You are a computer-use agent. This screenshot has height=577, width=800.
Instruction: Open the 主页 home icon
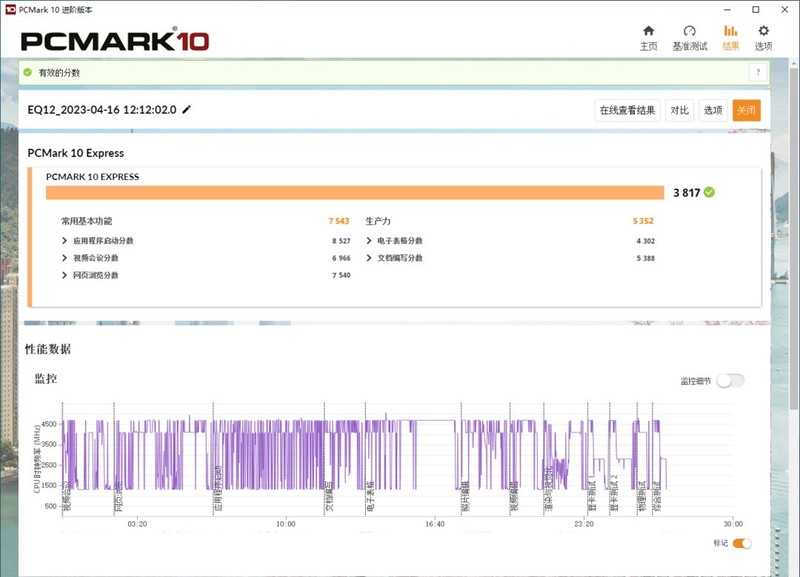648,31
